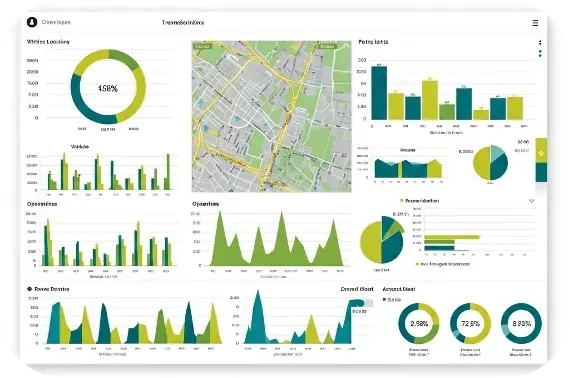Toggle the small legend dot above the three donut gauges

tap(384, 300)
